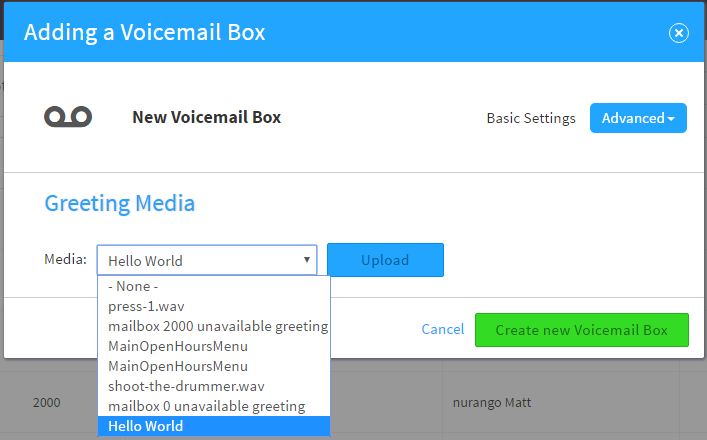The image size is (707, 440).
Task: Cancel adding the voicemail box
Action: [x=442, y=330]
